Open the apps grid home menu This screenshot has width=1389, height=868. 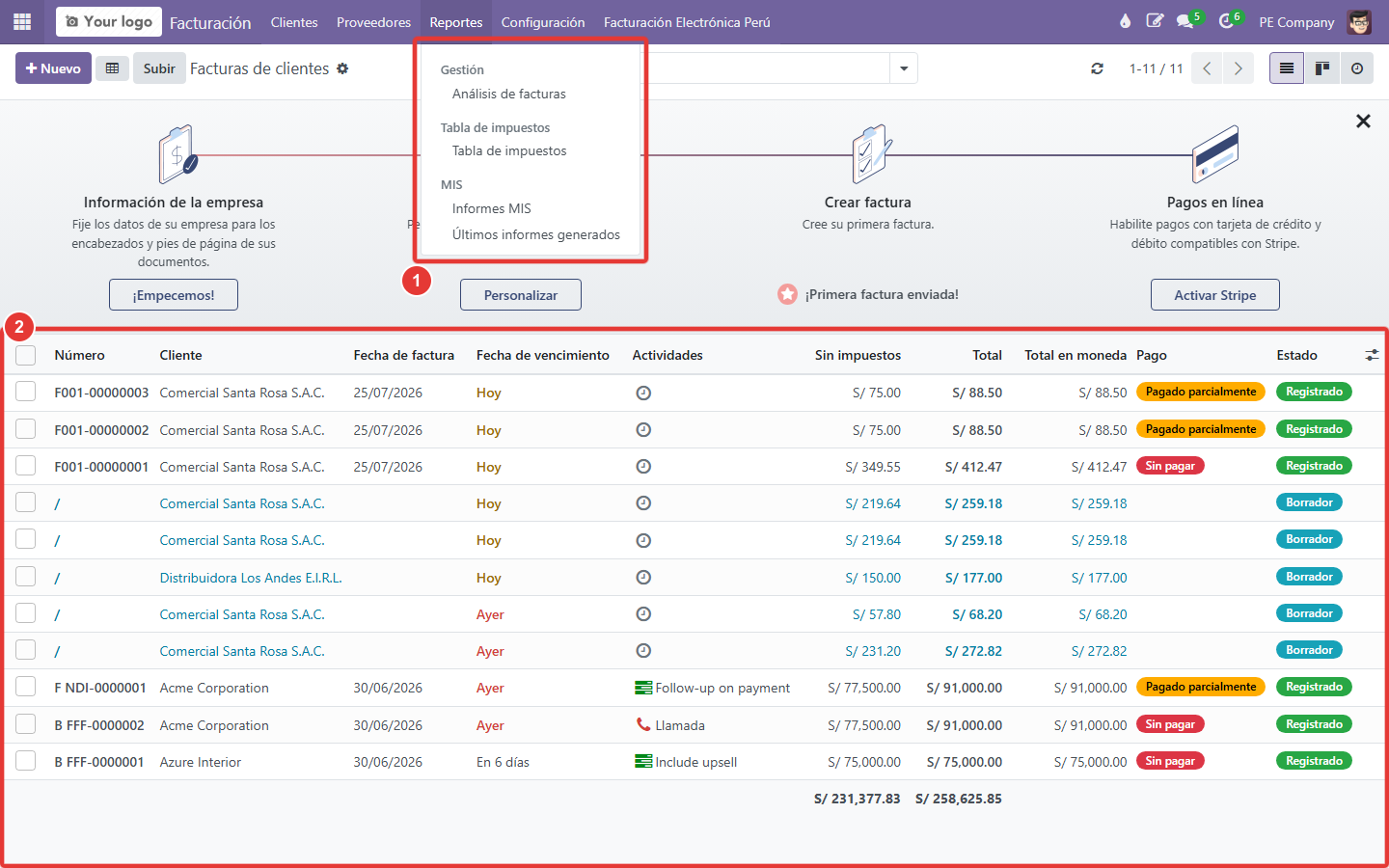pyautogui.click(x=21, y=21)
